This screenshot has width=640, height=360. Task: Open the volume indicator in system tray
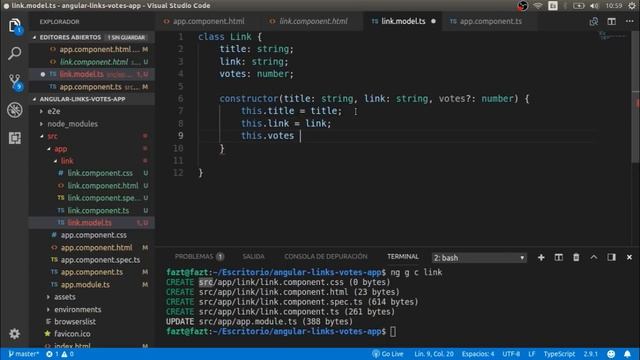pos(594,6)
